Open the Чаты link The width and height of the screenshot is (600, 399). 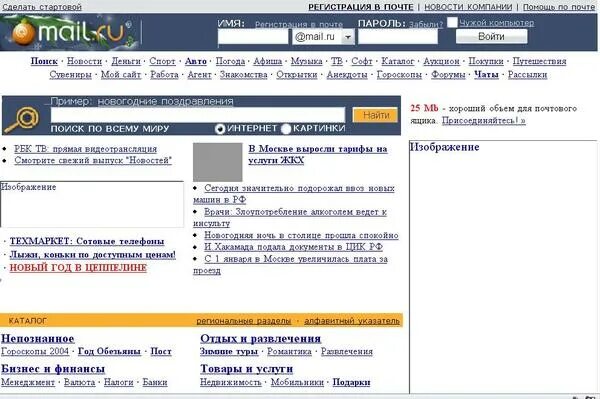click(486, 75)
